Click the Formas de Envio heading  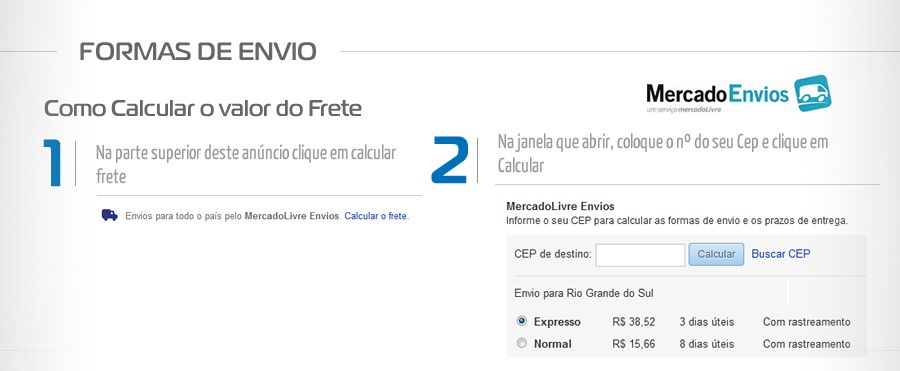pyautogui.click(x=198, y=52)
